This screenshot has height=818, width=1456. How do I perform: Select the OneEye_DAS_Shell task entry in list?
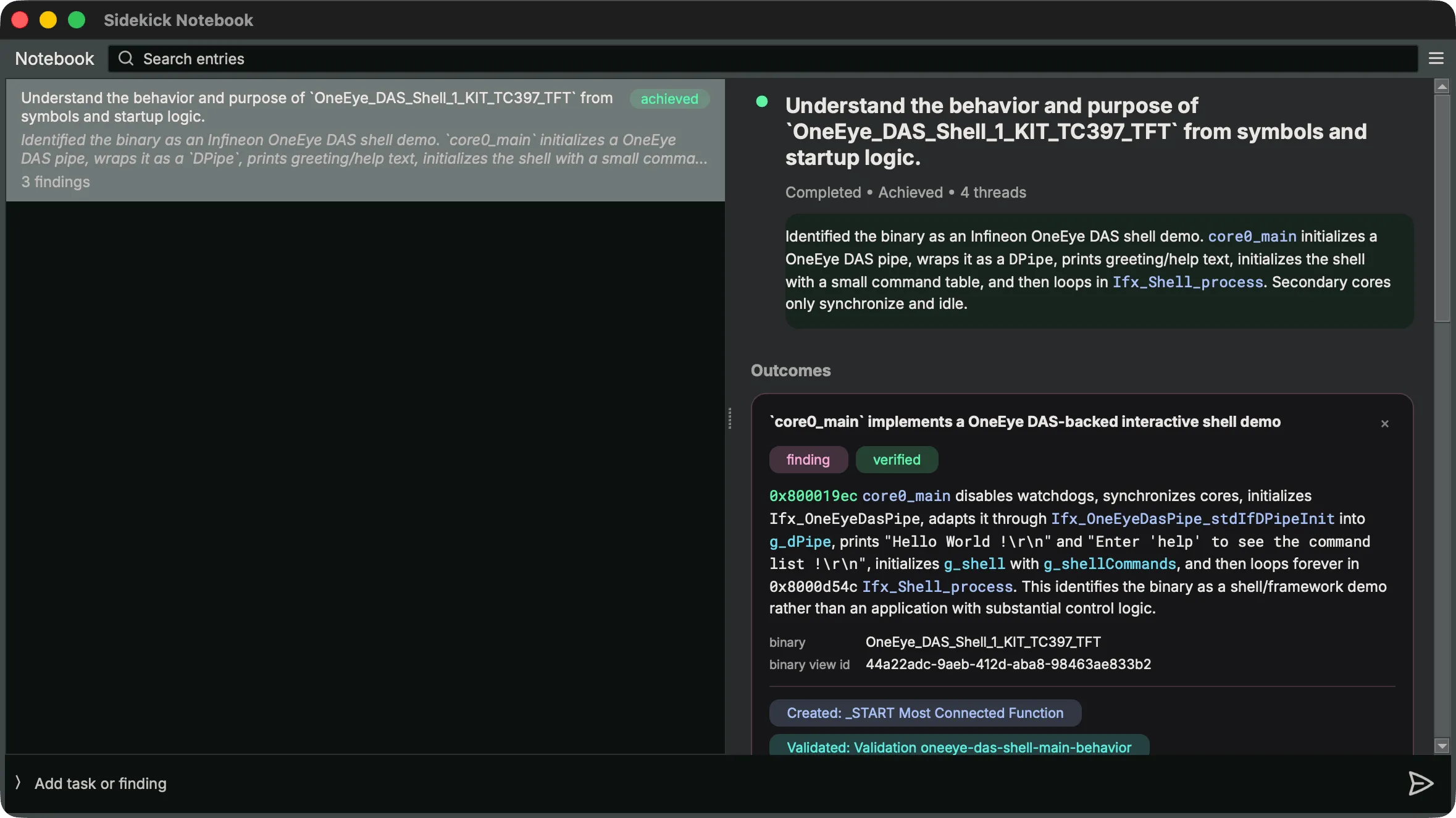click(x=366, y=140)
